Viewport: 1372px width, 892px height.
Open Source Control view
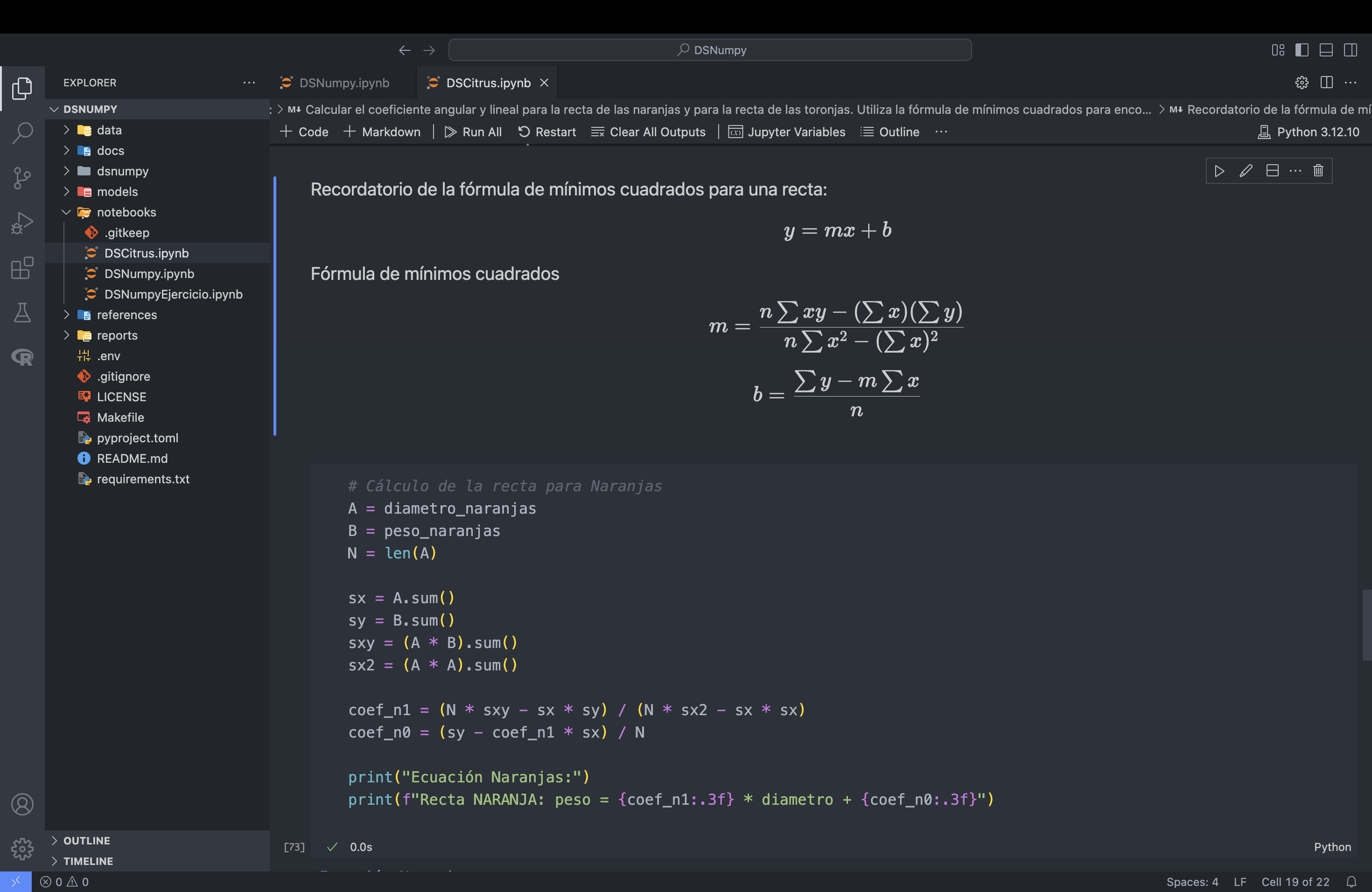(22, 177)
